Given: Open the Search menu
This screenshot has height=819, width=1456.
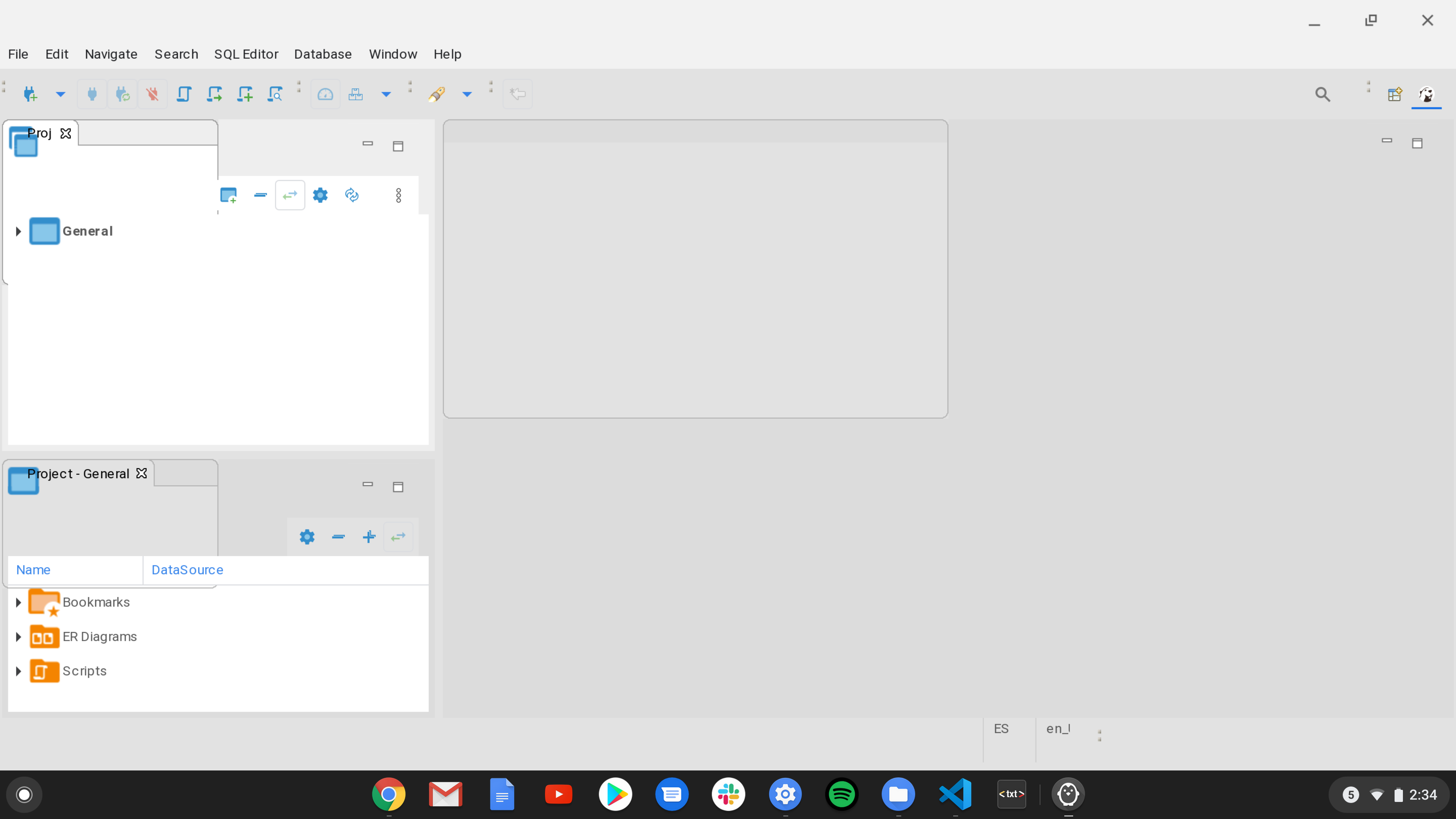Looking at the screenshot, I should 176,54.
